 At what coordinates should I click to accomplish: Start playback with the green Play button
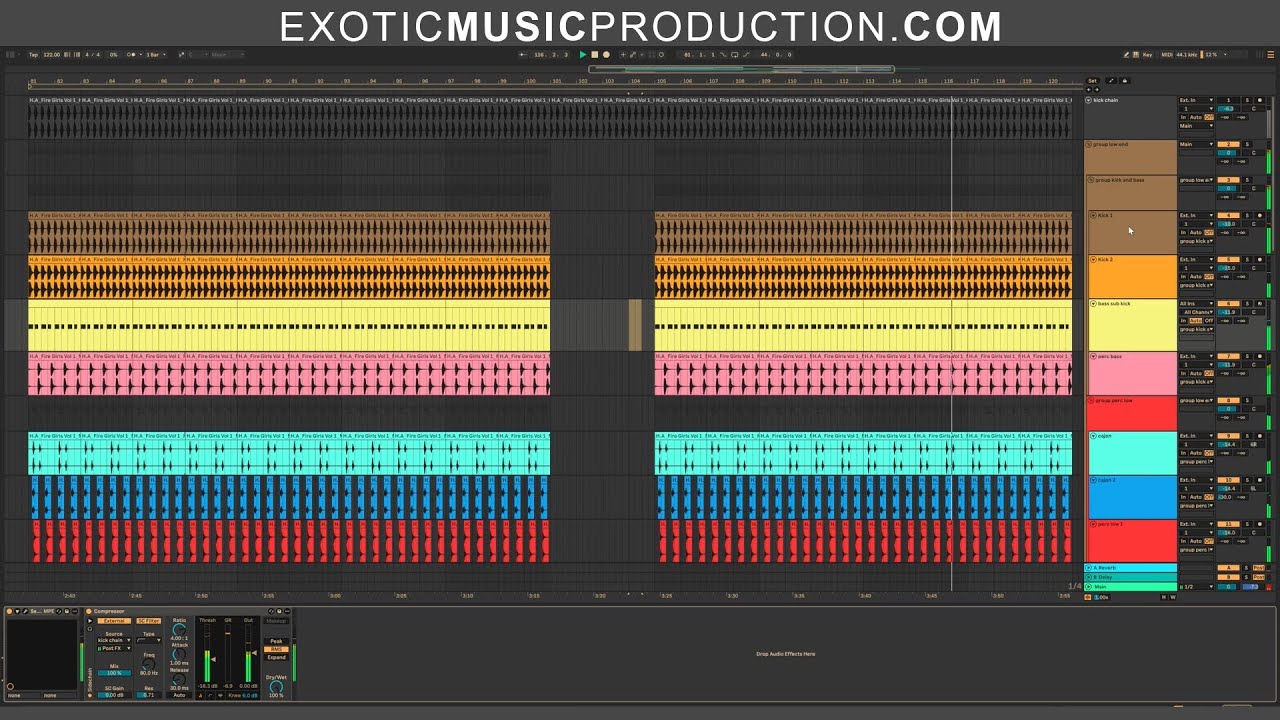pyautogui.click(x=583, y=54)
